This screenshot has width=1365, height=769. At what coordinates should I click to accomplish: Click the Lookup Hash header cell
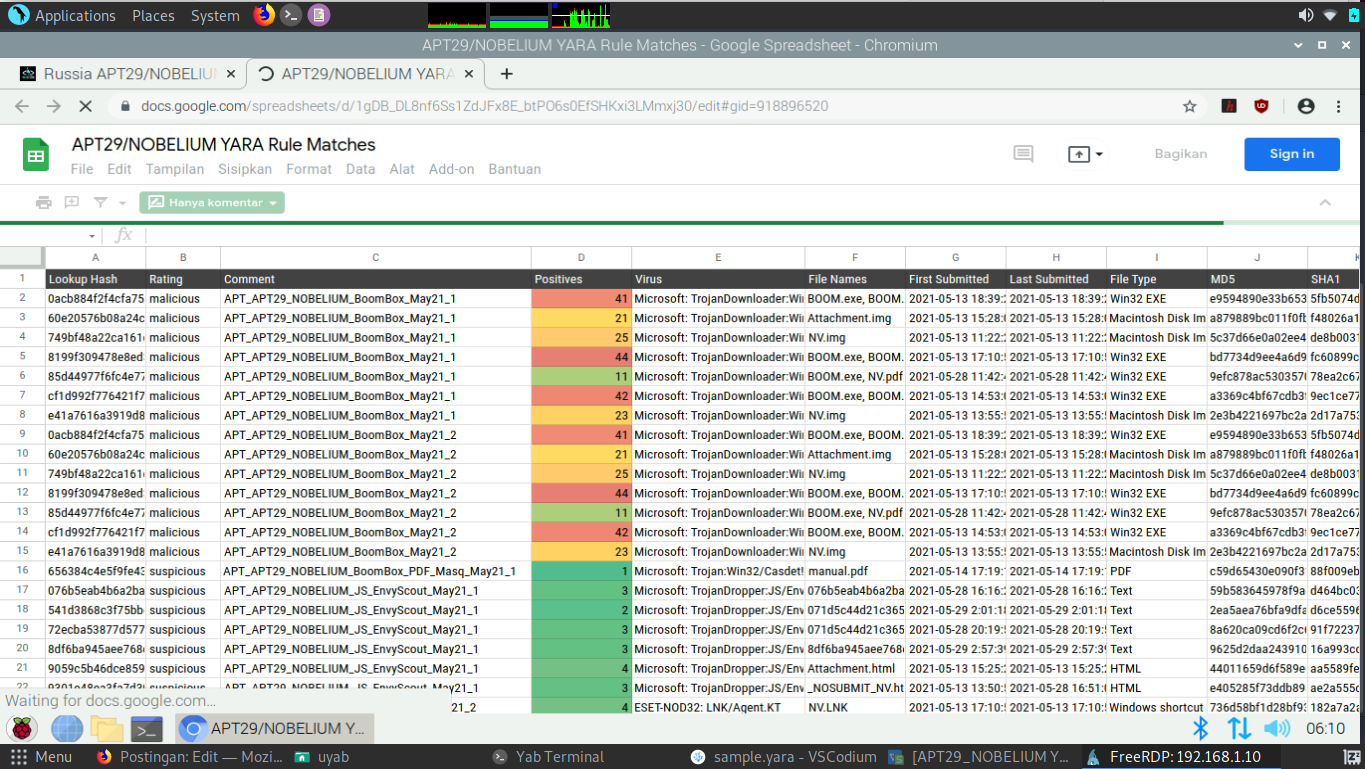(95, 279)
